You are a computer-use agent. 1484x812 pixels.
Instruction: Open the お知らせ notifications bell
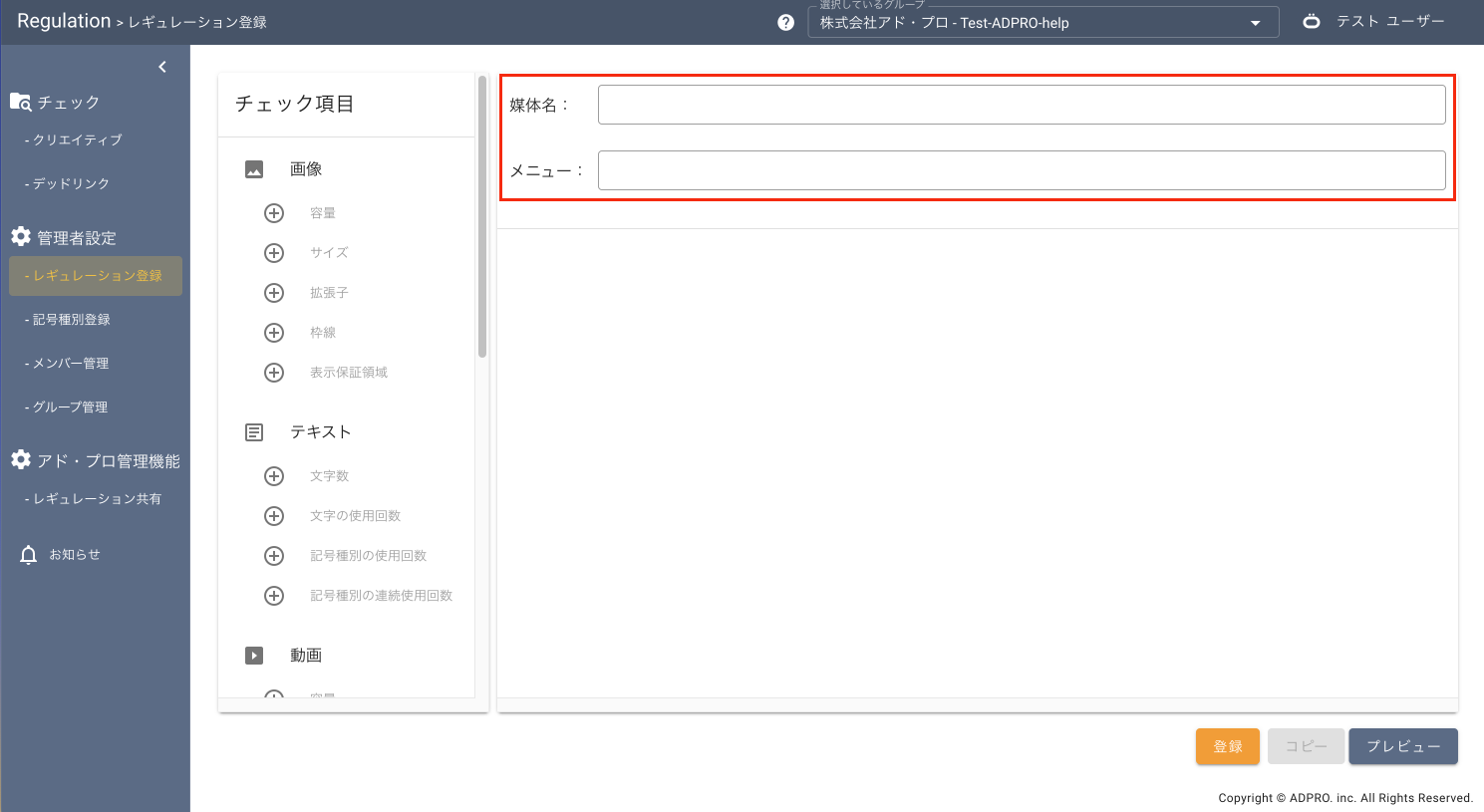(29, 555)
